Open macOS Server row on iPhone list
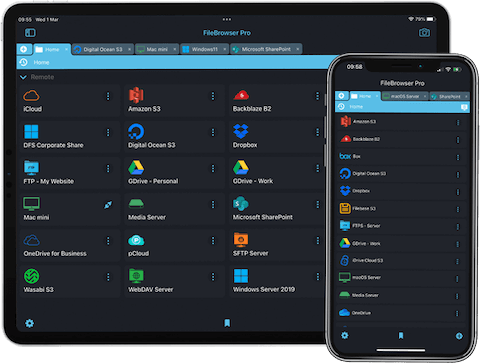 pos(401,277)
